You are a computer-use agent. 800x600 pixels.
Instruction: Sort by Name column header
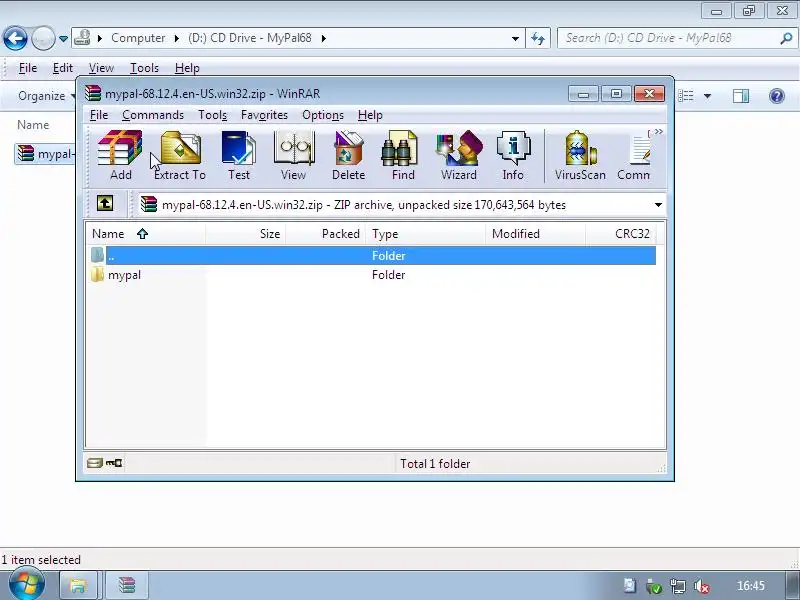(x=145, y=234)
